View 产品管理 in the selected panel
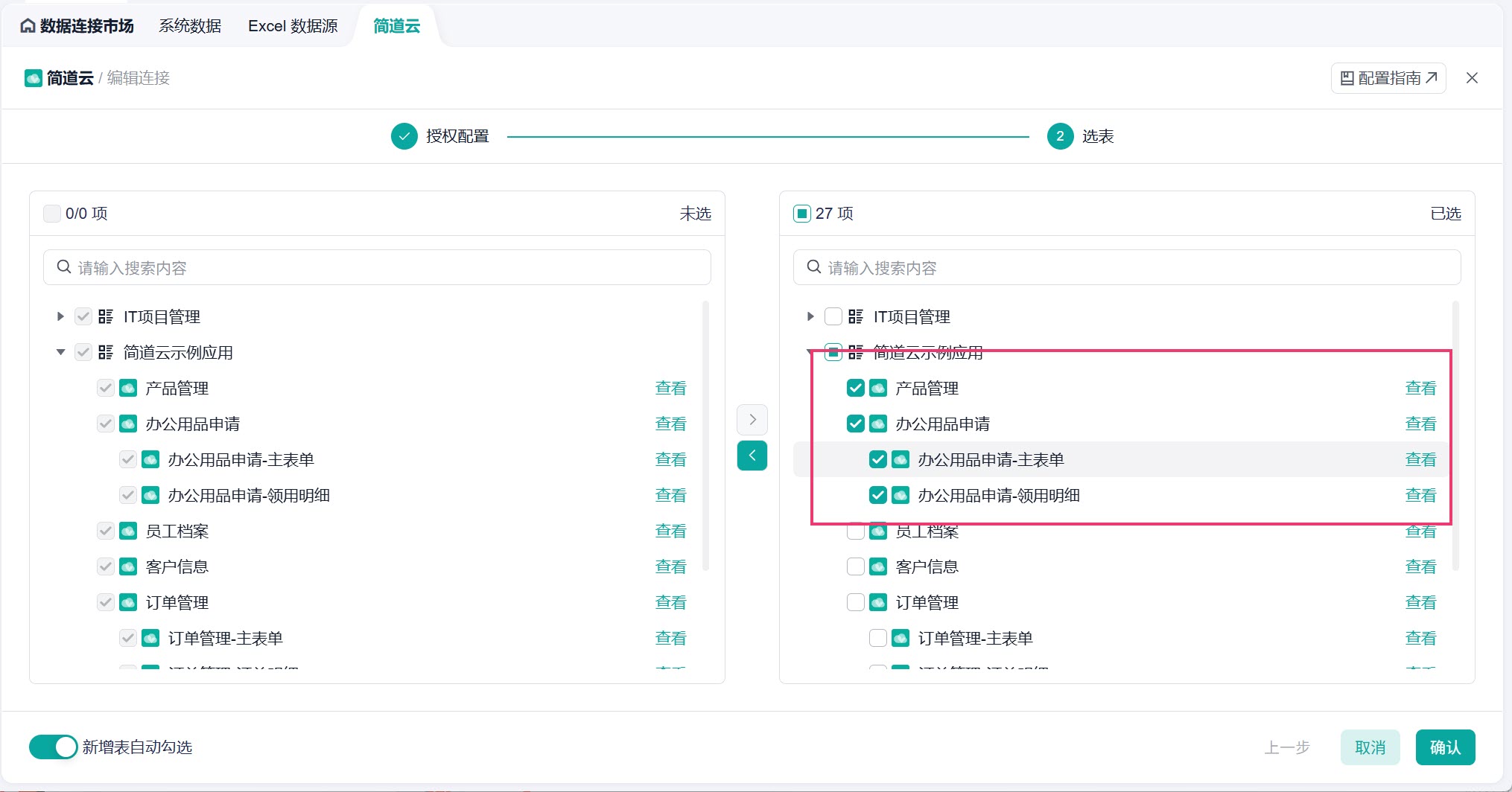 point(1420,388)
